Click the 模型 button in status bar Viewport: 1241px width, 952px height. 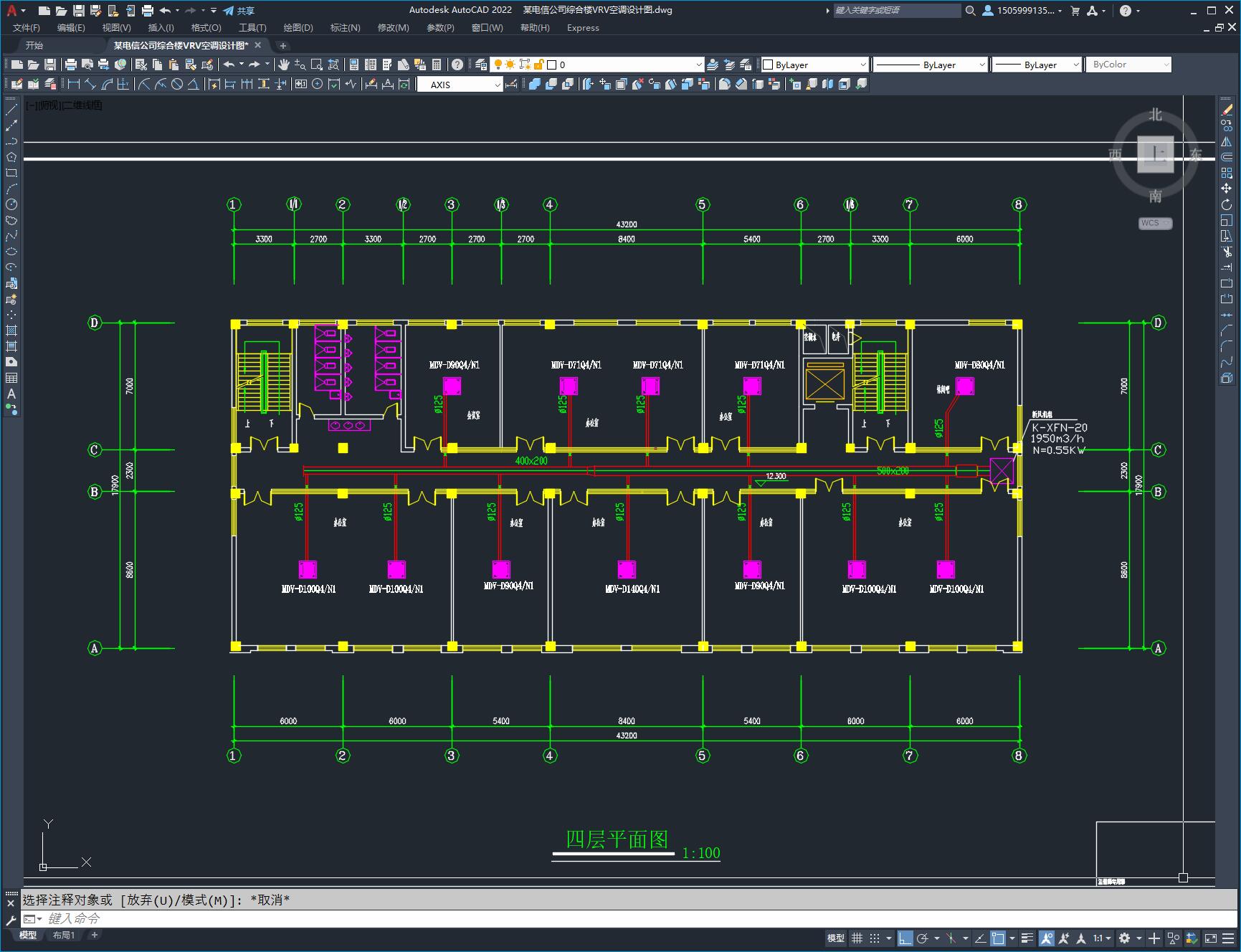pos(836,938)
